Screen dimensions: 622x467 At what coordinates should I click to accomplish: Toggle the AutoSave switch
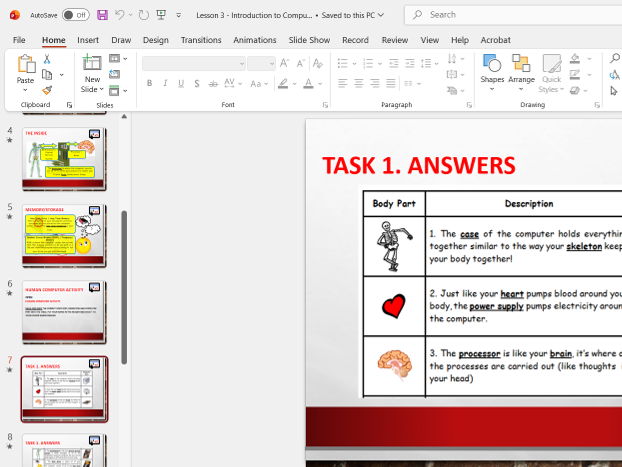click(x=75, y=15)
